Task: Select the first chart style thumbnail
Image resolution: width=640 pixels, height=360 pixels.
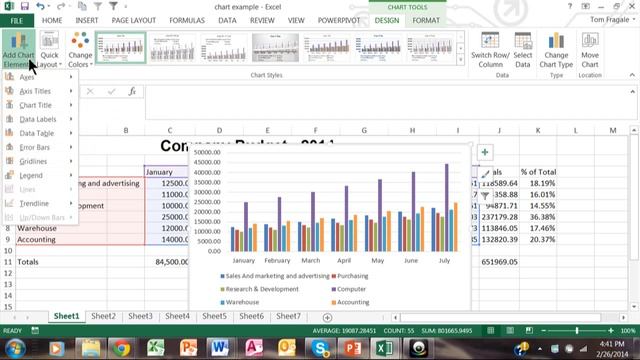Action: click(x=120, y=48)
